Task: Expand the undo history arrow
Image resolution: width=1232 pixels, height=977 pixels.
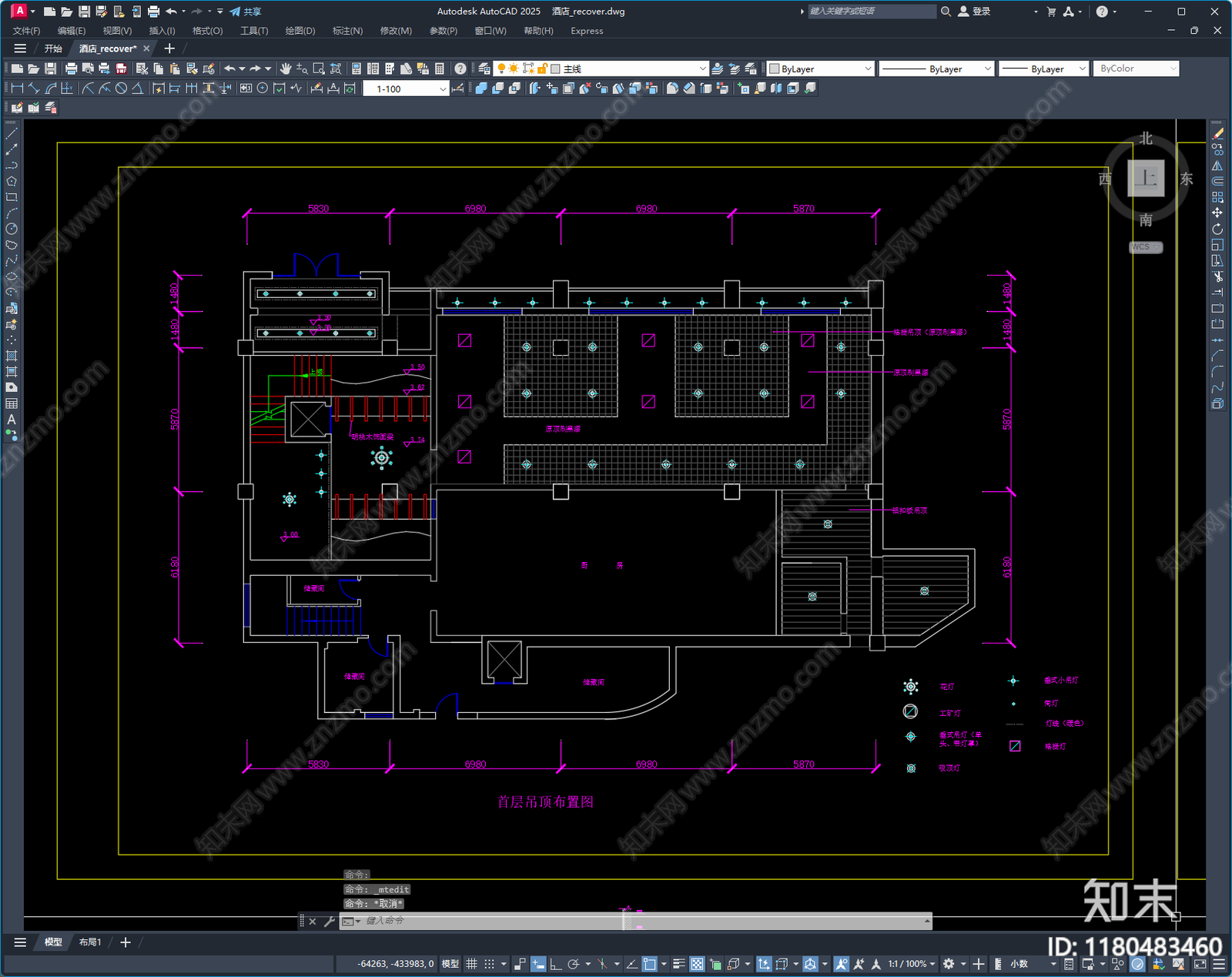Action: click(x=242, y=69)
